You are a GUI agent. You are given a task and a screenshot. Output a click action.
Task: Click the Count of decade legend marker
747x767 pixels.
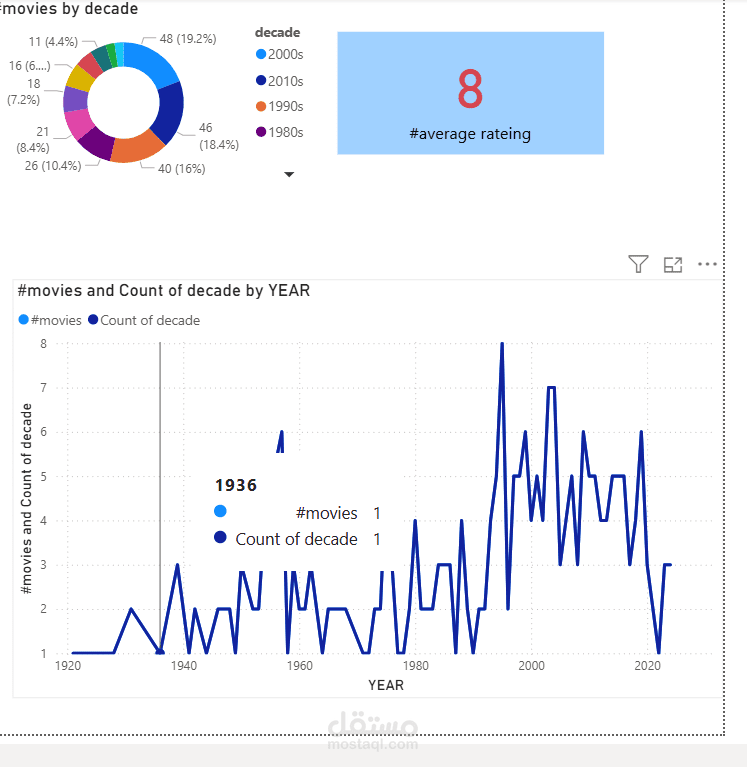pos(93,320)
